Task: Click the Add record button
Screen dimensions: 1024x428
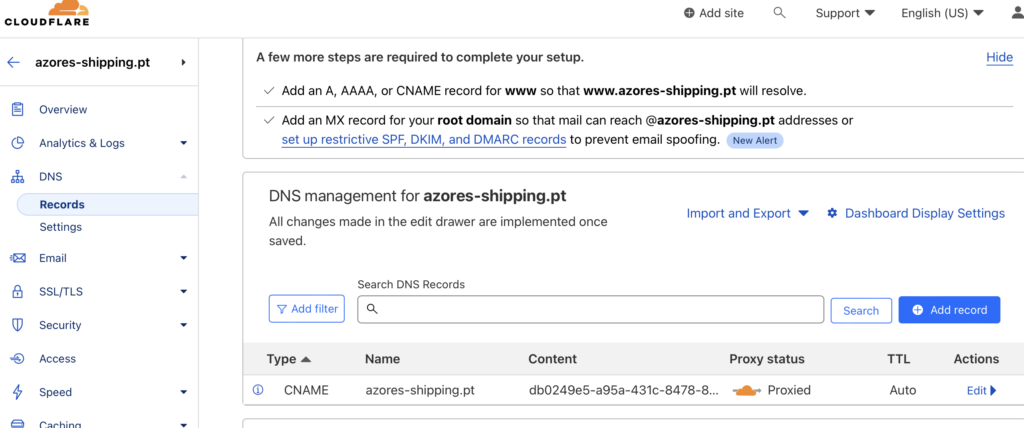Action: click(x=949, y=310)
